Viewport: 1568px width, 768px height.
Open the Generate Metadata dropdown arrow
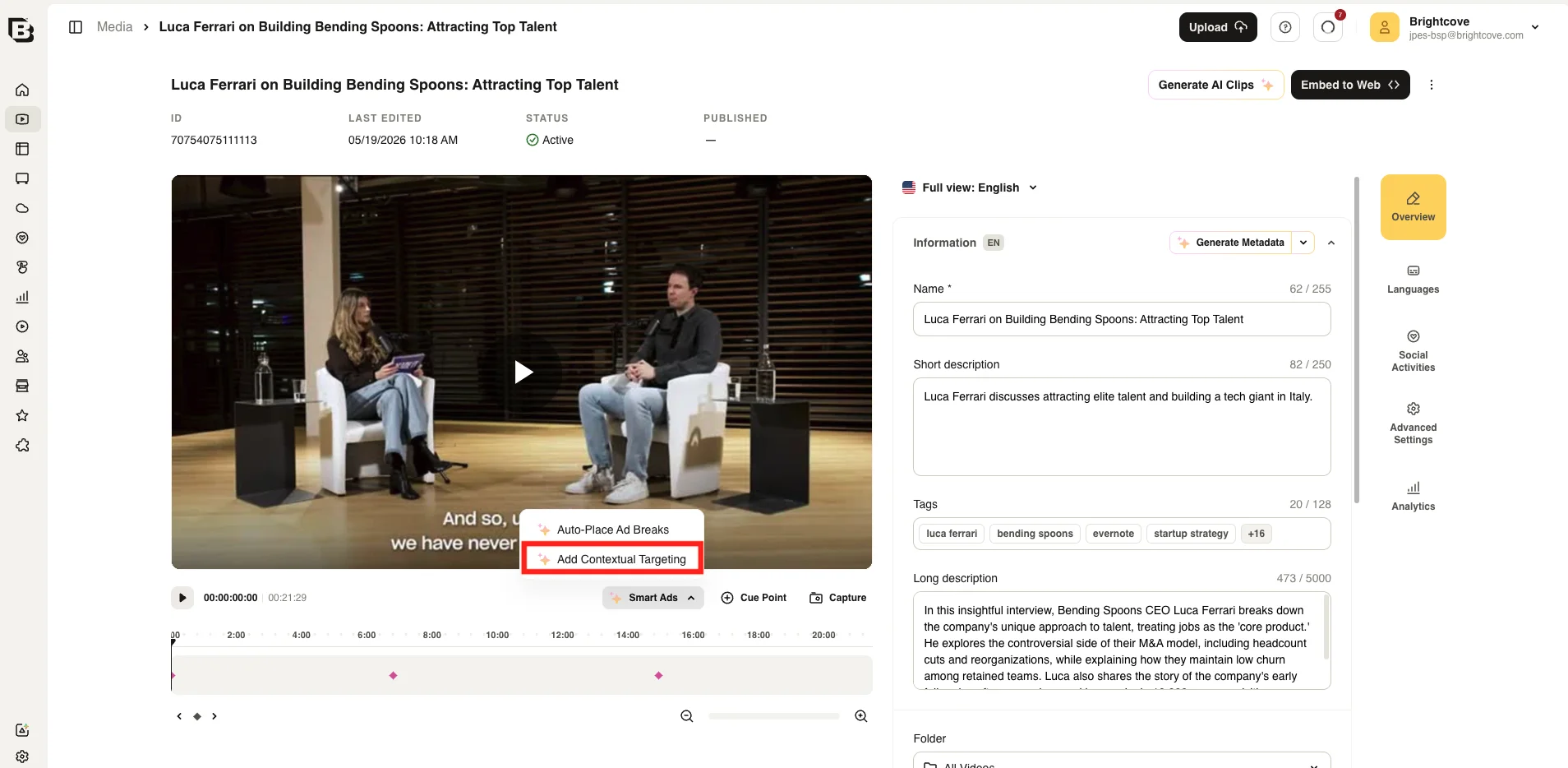point(1303,243)
